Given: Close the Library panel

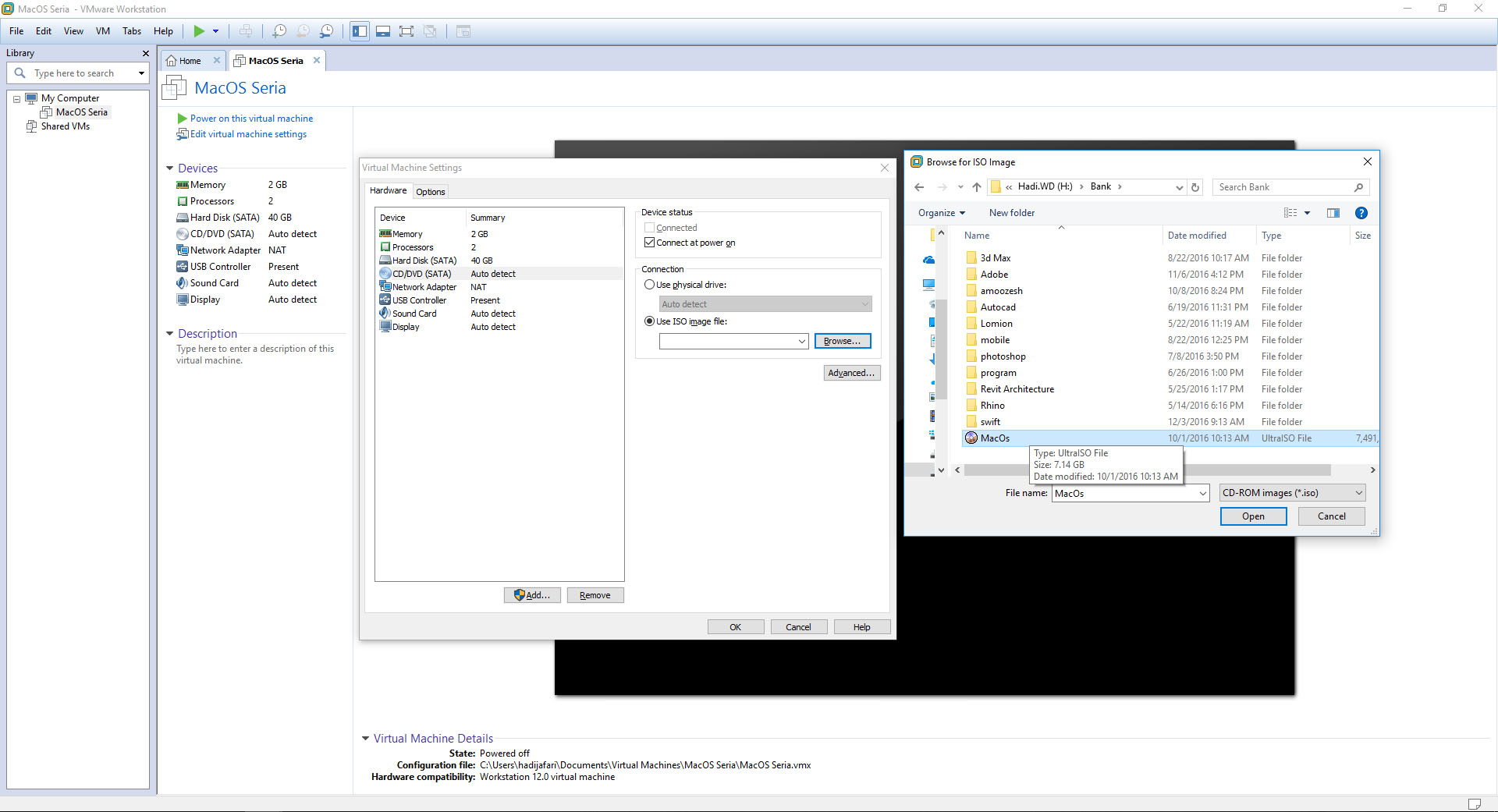Looking at the screenshot, I should [x=145, y=53].
